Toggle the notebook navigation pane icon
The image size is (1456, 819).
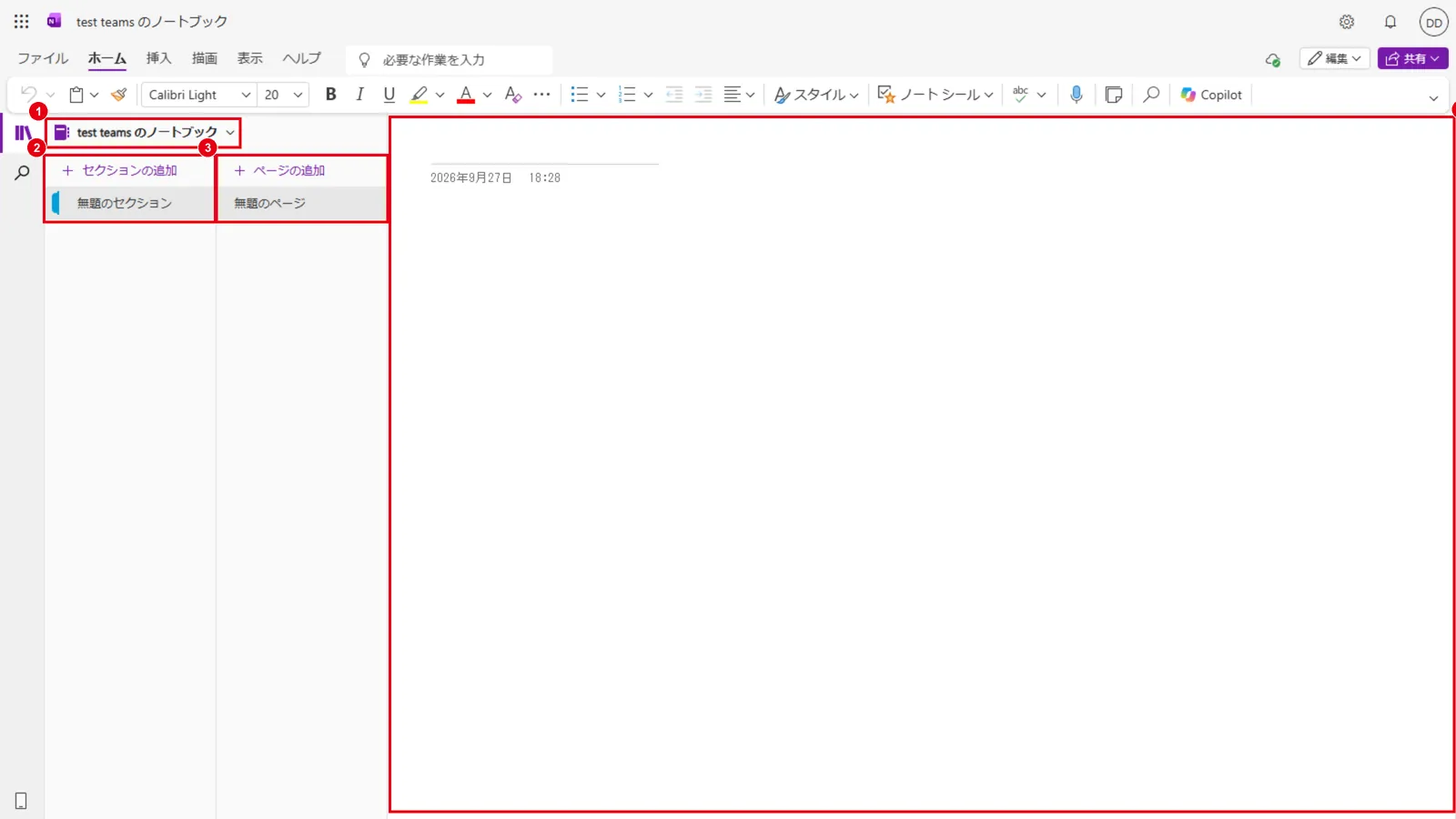pyautogui.click(x=23, y=133)
